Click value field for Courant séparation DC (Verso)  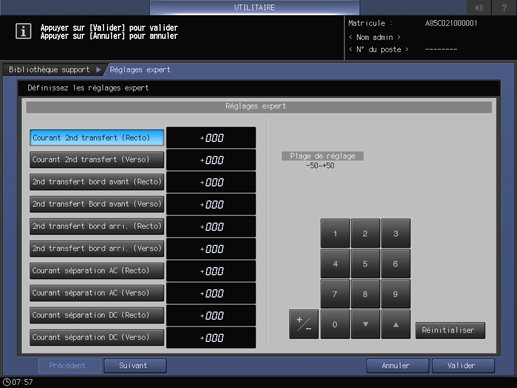tap(211, 338)
